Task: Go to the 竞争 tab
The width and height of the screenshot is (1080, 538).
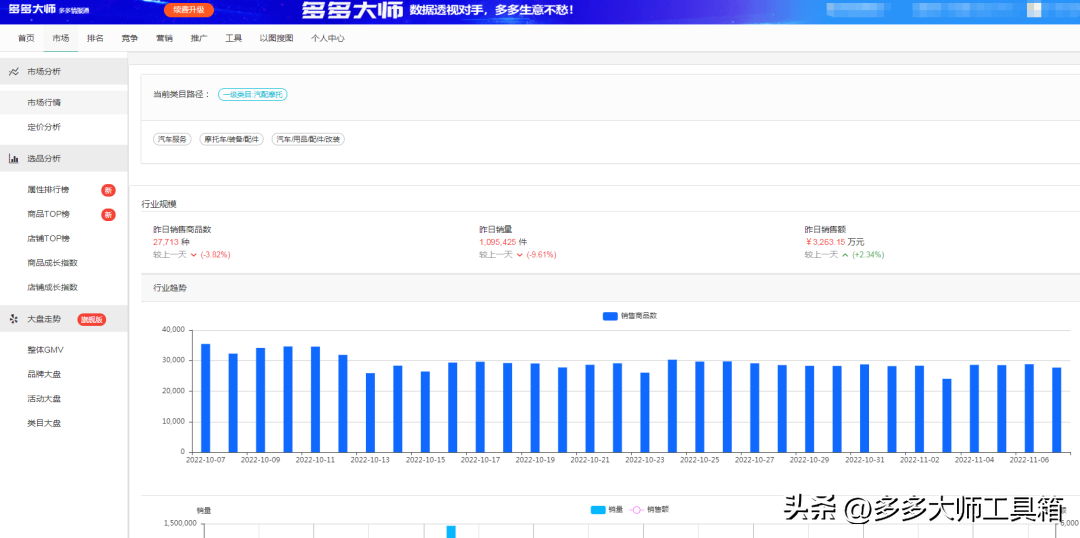Action: [129, 39]
